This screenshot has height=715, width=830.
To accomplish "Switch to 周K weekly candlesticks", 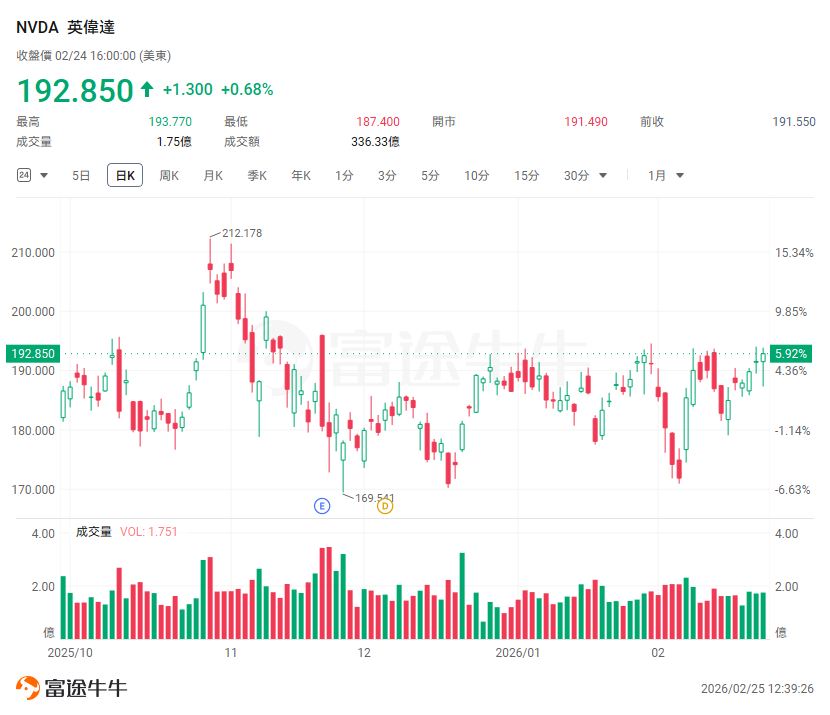I will click(169, 176).
